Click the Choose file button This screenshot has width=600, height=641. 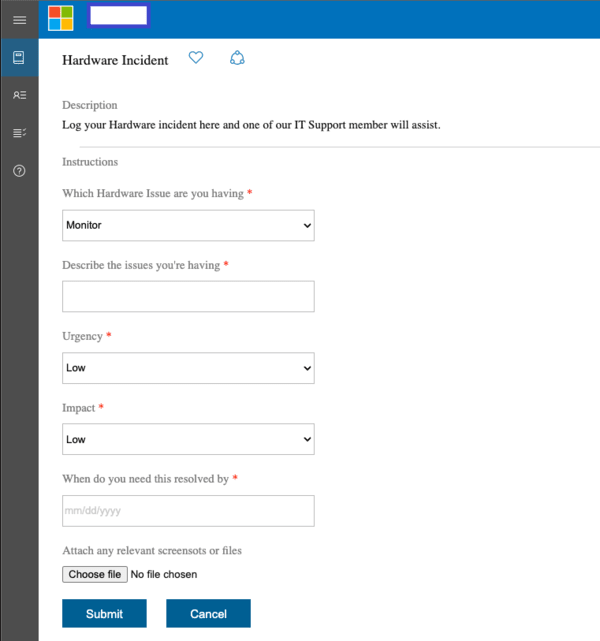point(95,574)
